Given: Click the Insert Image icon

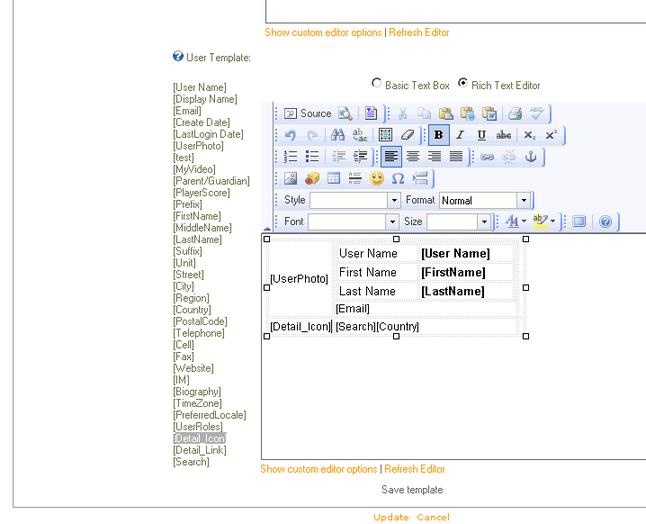Looking at the screenshot, I should [x=290, y=178].
